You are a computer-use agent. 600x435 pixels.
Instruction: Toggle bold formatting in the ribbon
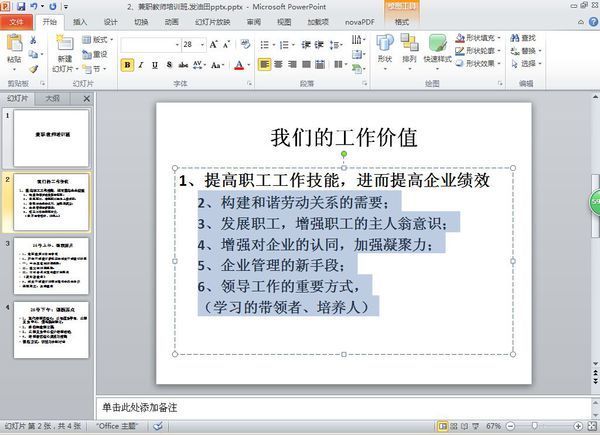click(127, 65)
